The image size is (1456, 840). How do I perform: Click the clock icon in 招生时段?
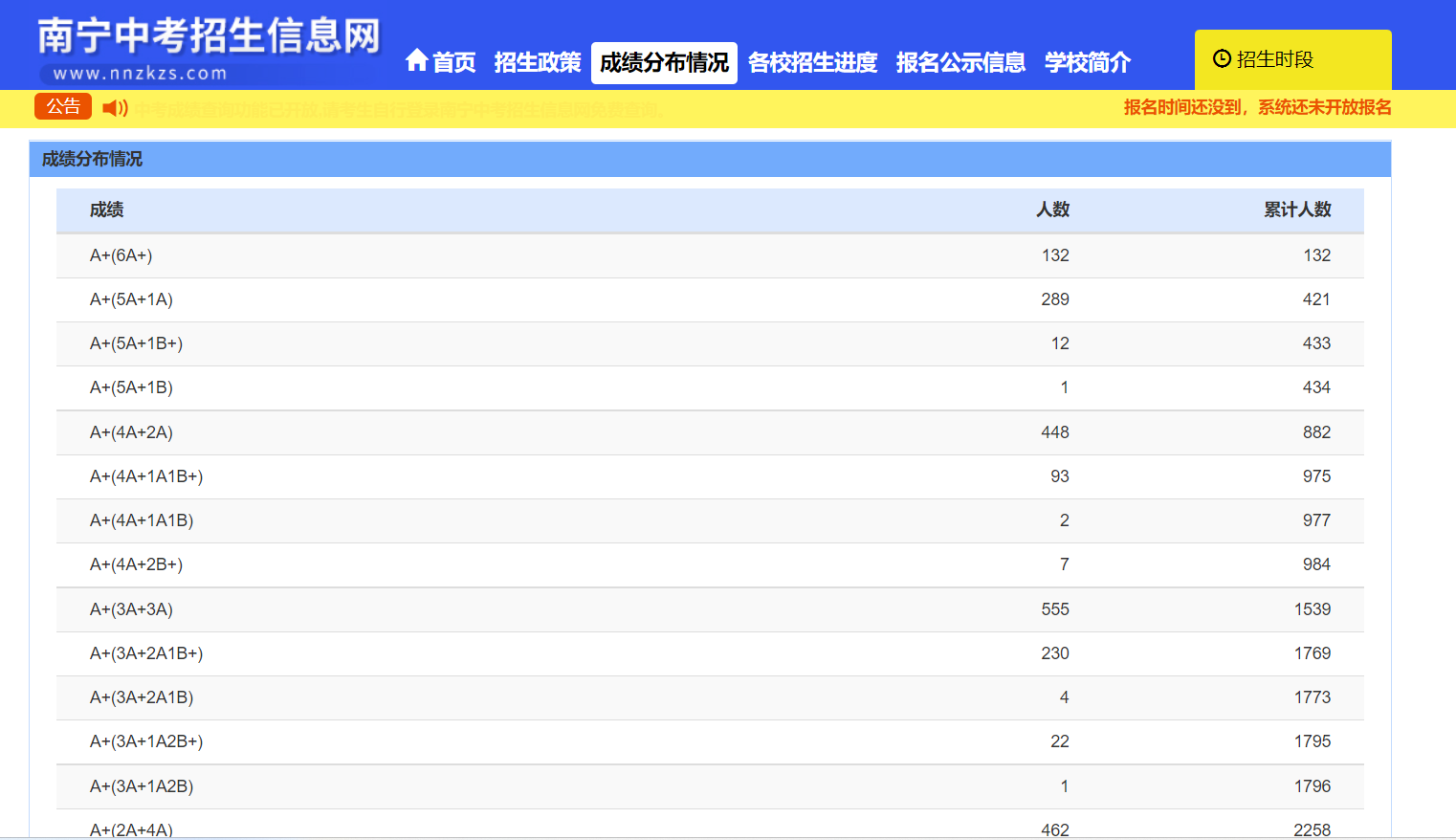(x=1222, y=59)
